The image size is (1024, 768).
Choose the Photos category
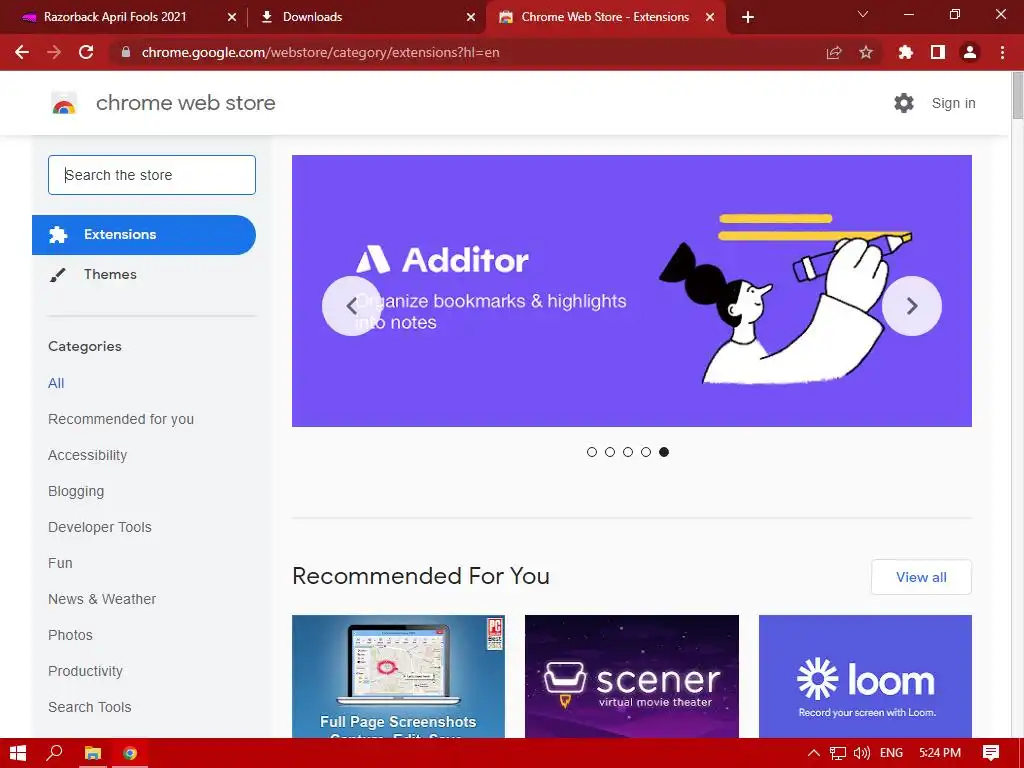[x=71, y=635]
